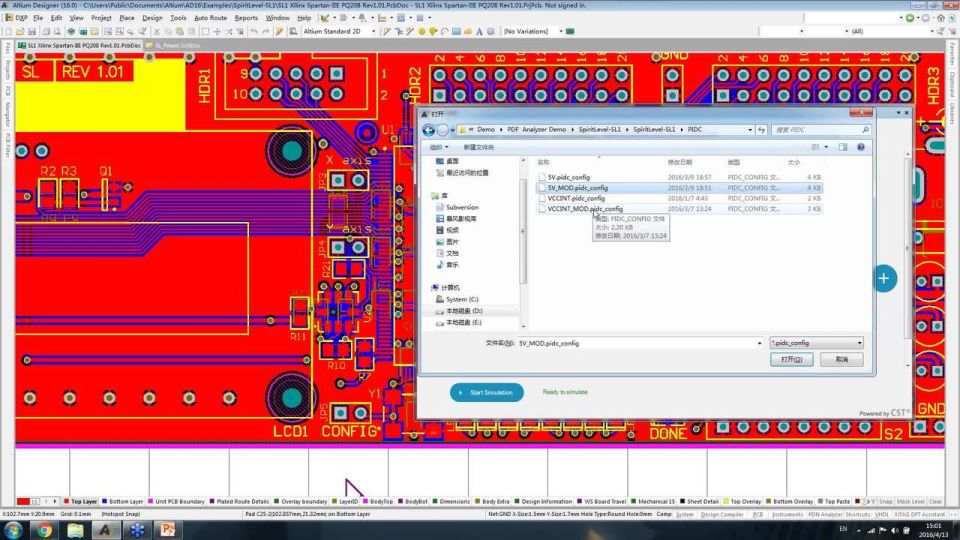
Task: Click the Cross probe toolbar icon
Action: [x=279, y=31]
